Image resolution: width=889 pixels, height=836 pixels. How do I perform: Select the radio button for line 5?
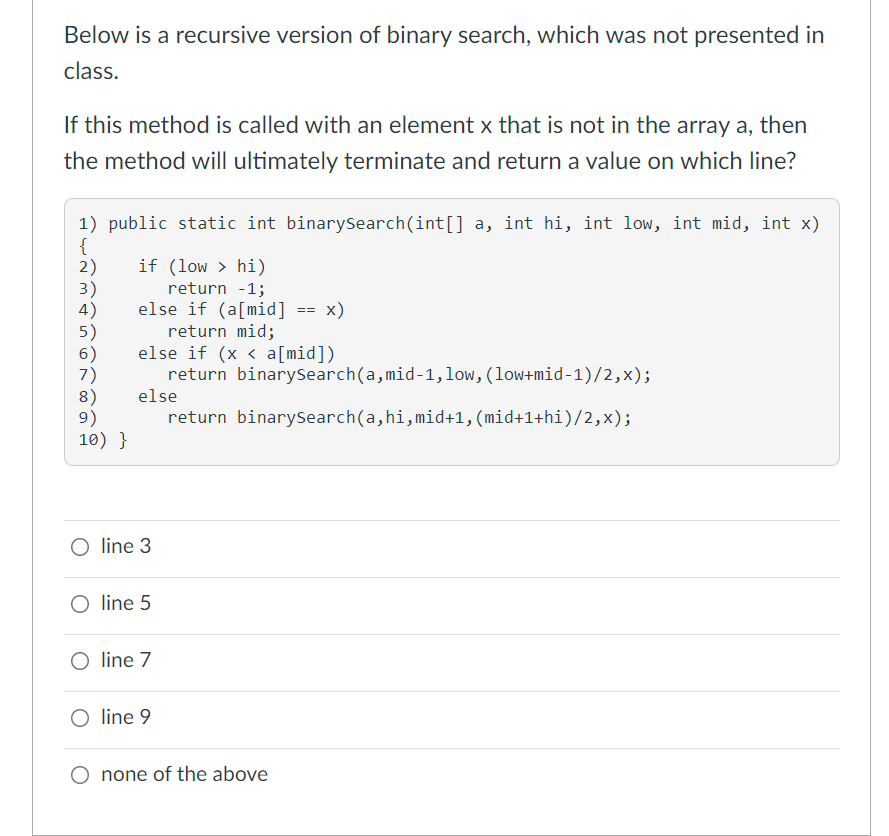(x=80, y=603)
